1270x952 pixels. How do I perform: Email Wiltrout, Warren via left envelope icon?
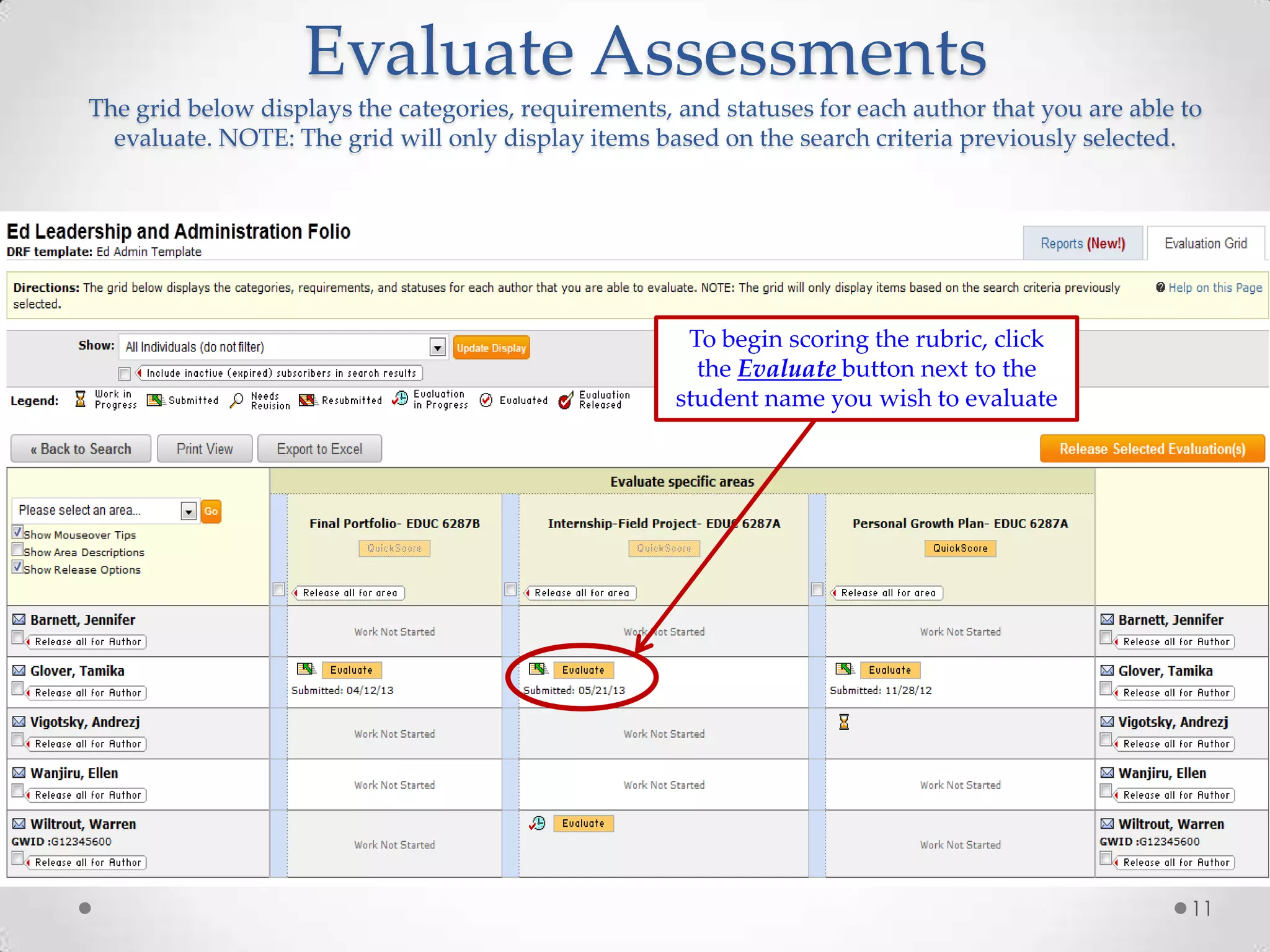(x=19, y=824)
